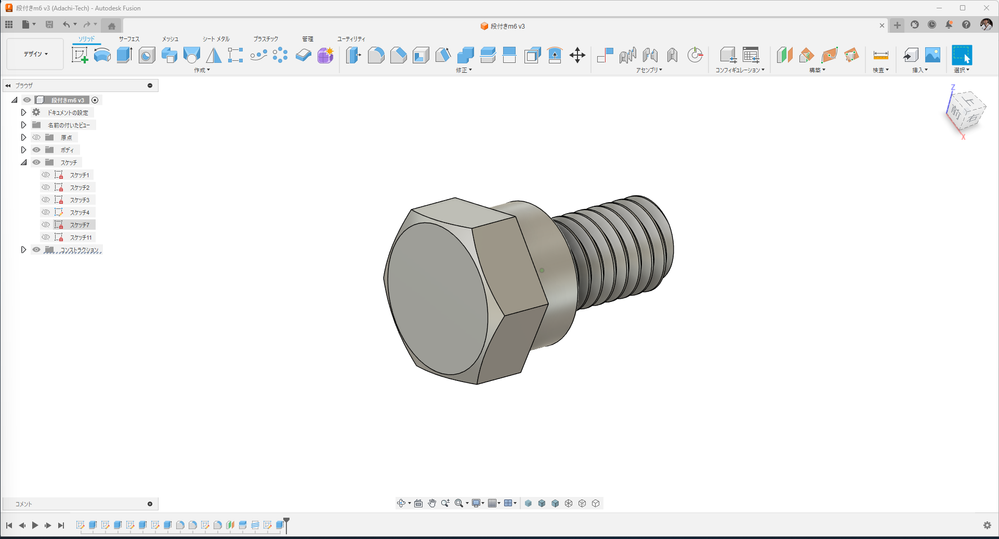Select the Circular Pattern tool icon
Viewport: 999px width, 539px height.
tap(280, 55)
